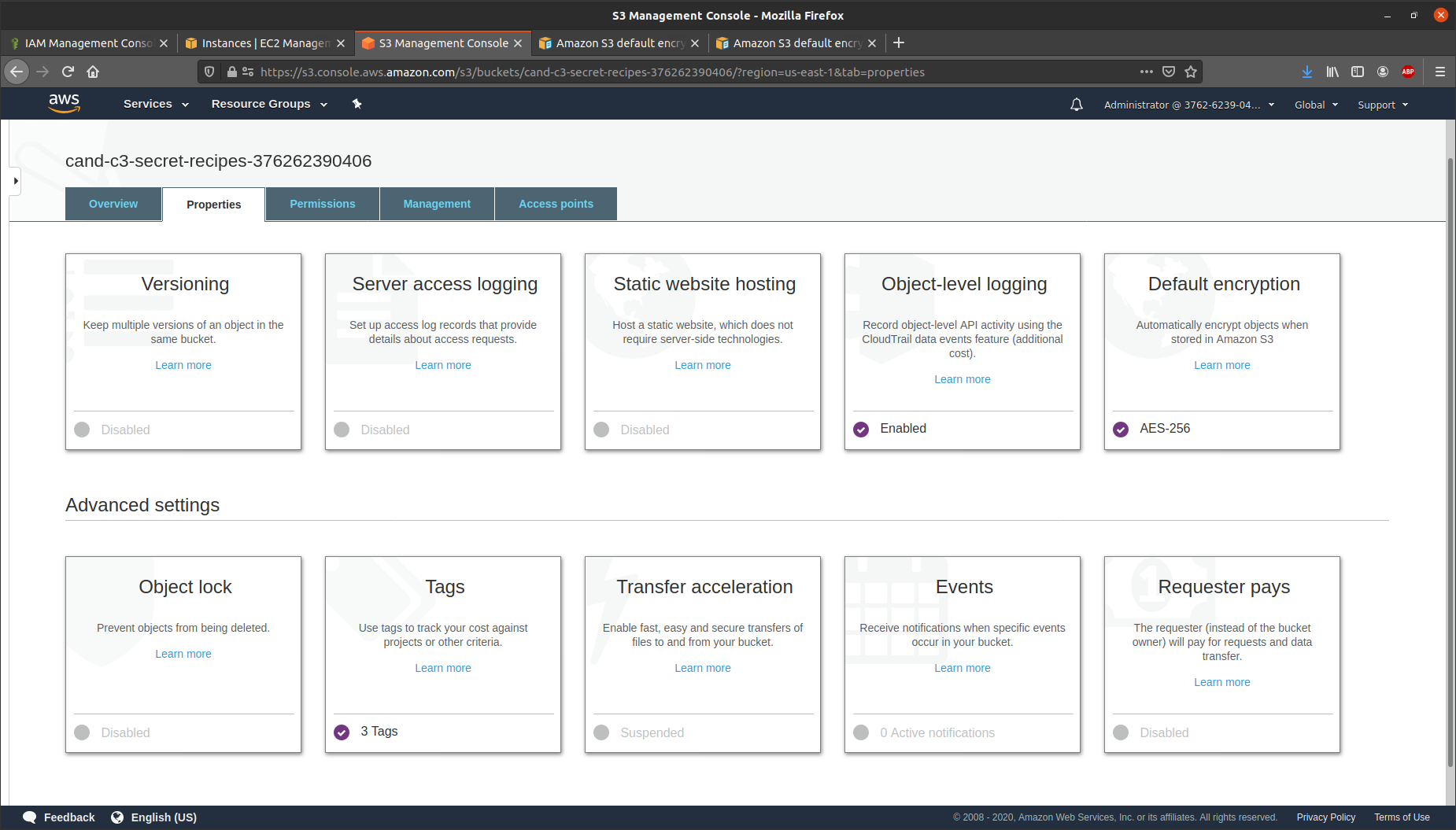Click the Firefox home icon
This screenshot has height=830, width=1456.
(93, 72)
